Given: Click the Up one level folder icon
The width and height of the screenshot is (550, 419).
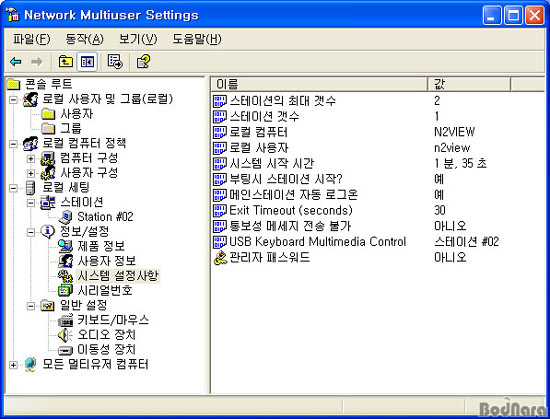Looking at the screenshot, I should coord(65,62).
